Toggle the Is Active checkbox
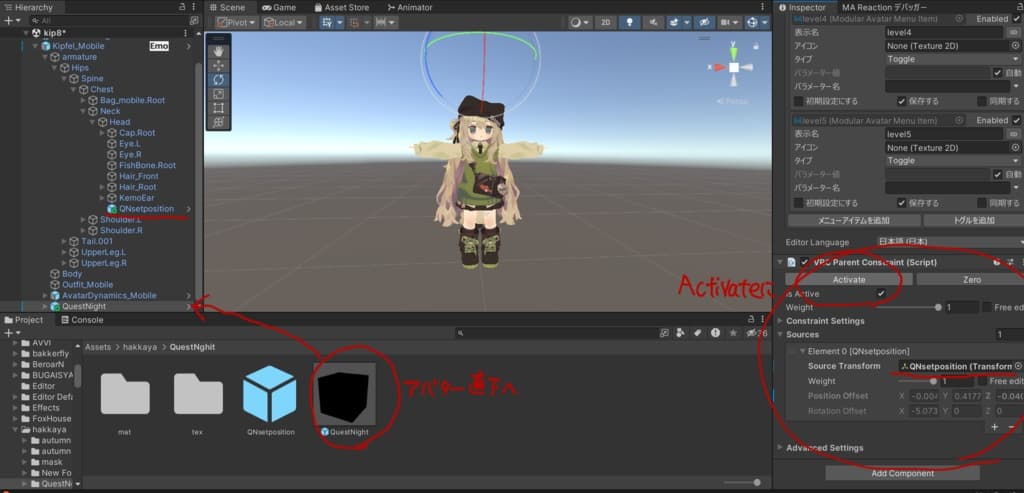1024x493 pixels. [x=881, y=293]
